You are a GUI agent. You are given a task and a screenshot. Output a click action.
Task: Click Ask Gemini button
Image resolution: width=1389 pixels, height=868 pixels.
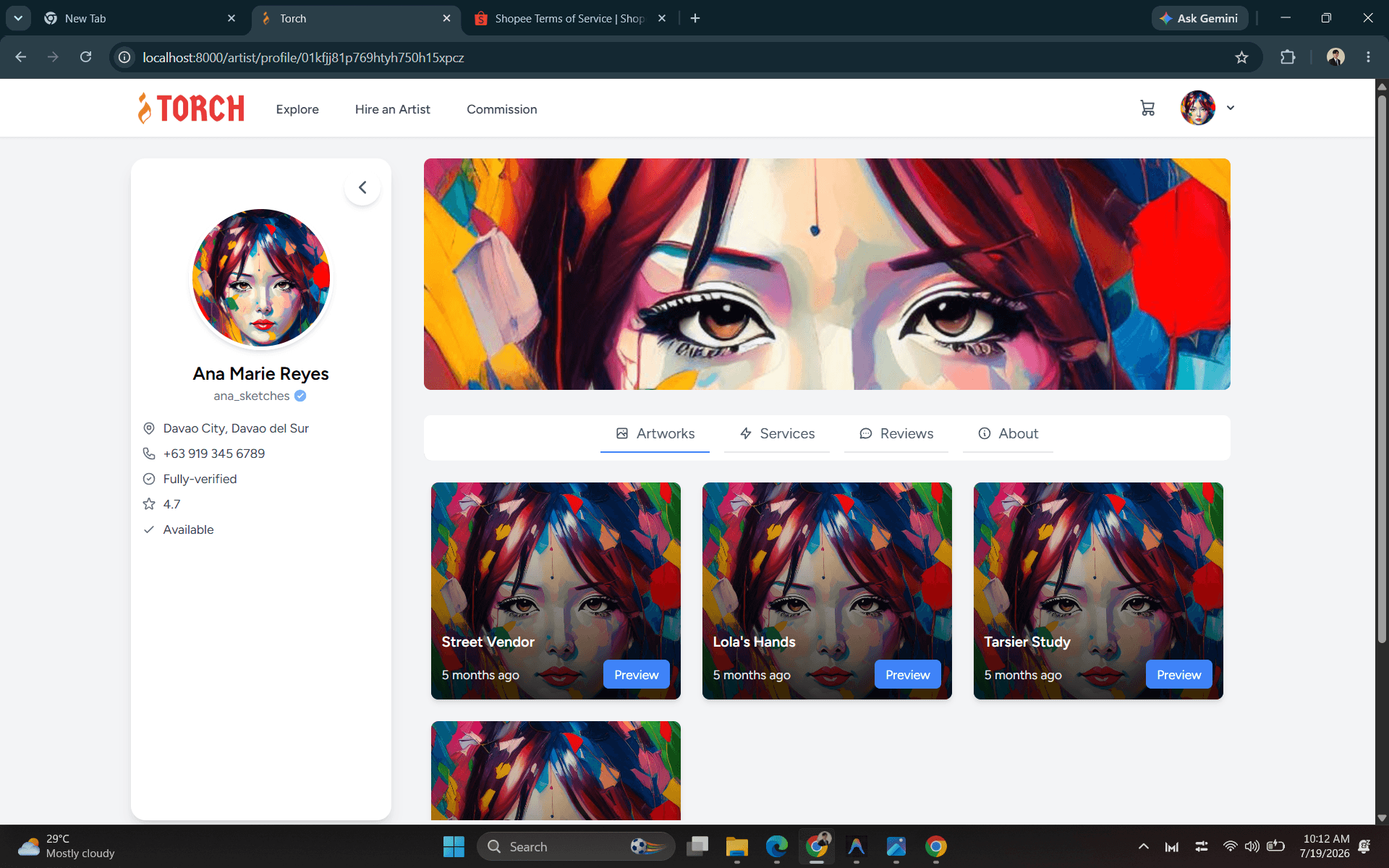(1199, 18)
